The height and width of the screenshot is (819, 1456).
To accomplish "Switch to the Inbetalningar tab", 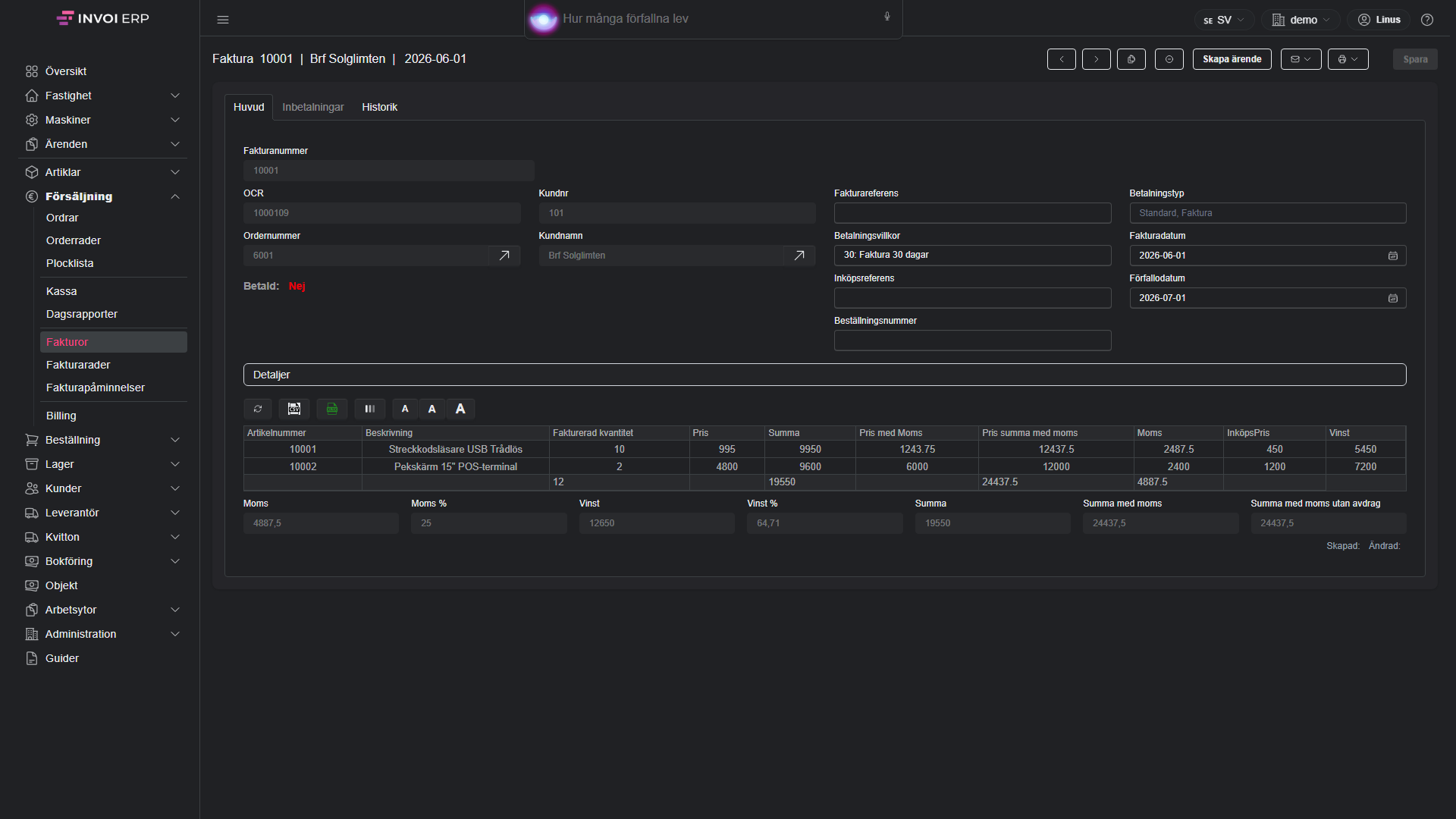I will click(313, 107).
